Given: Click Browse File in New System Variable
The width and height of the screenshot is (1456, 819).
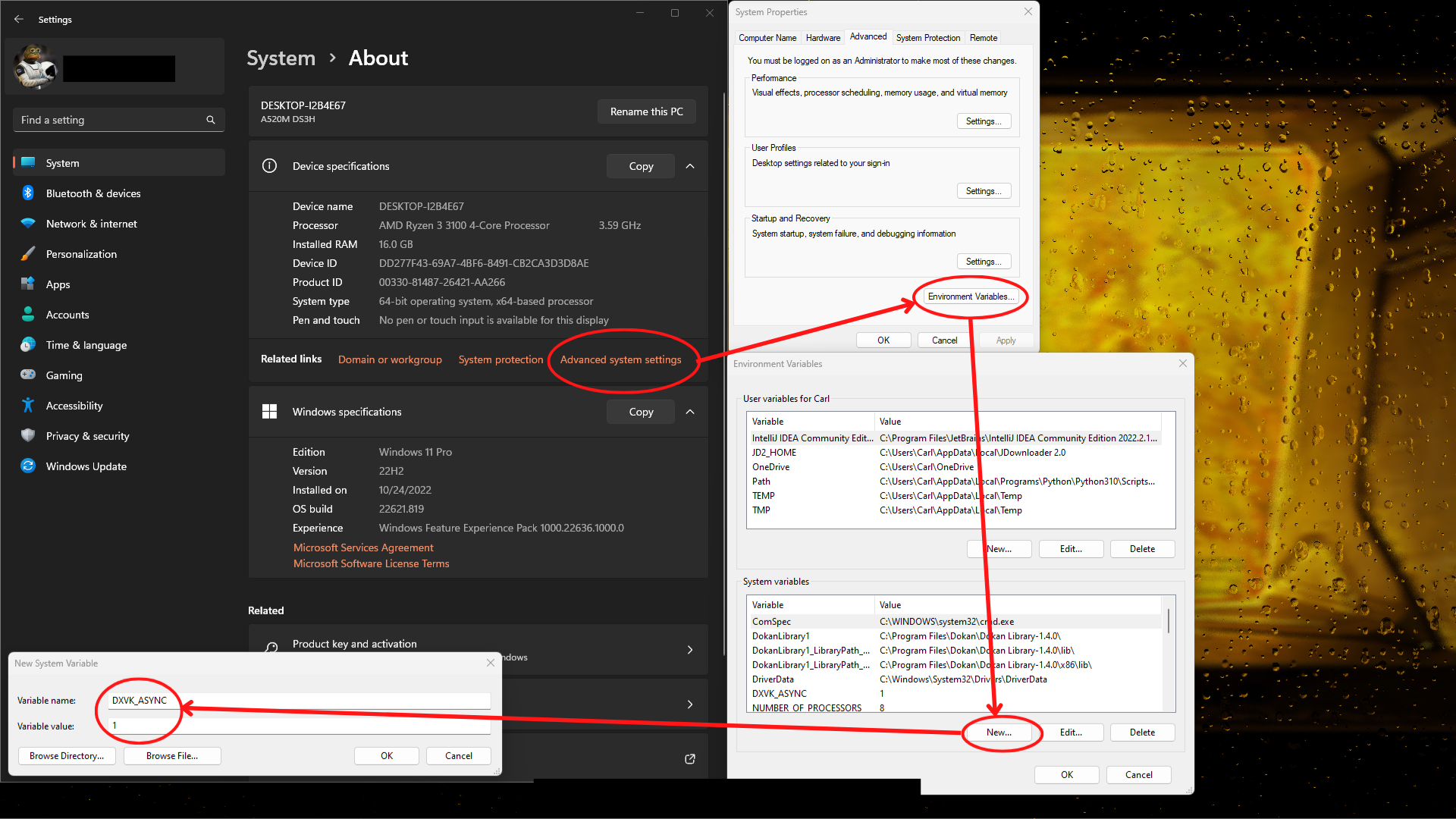Looking at the screenshot, I should click(172, 756).
